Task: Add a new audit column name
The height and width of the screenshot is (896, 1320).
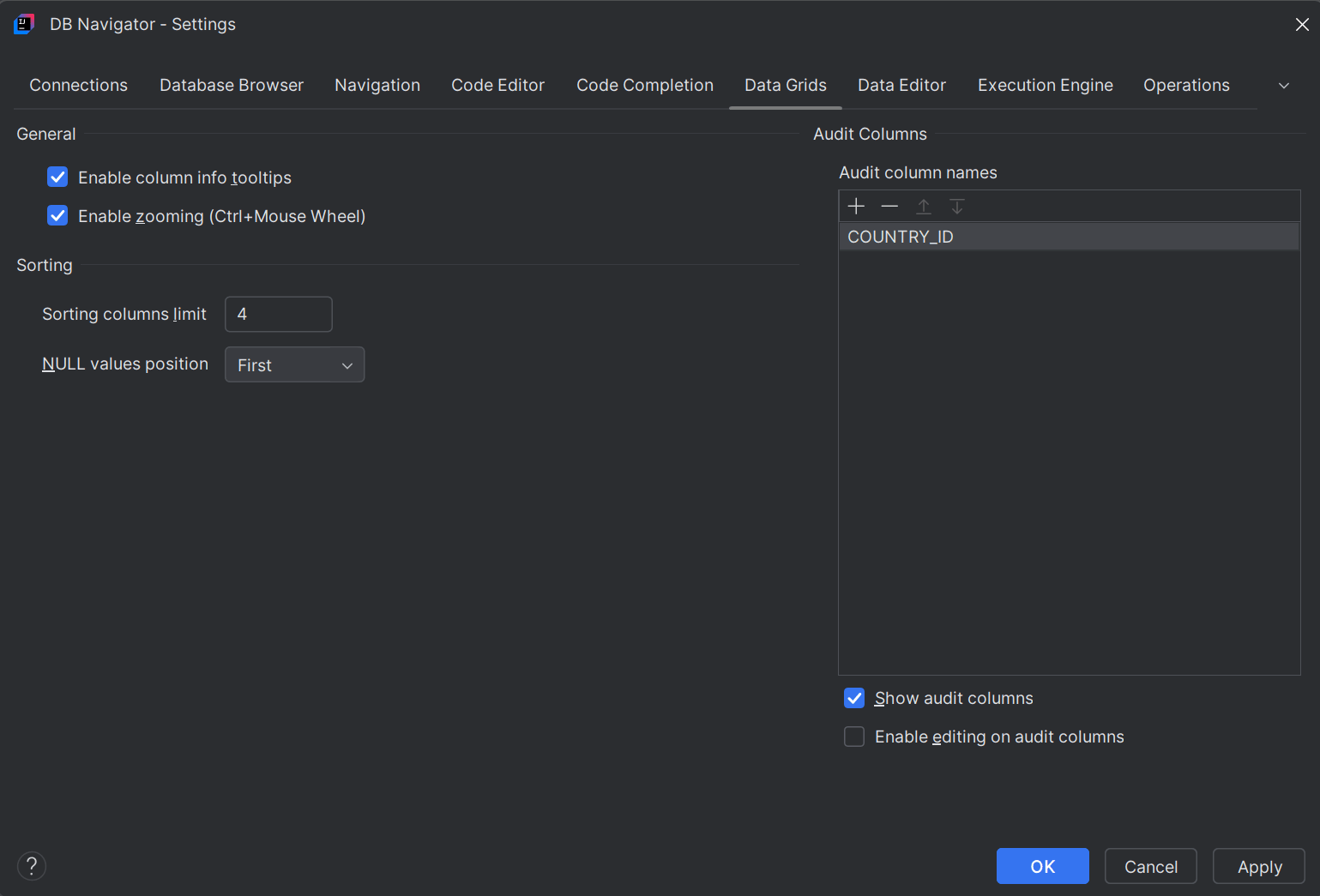Action: pyautogui.click(x=856, y=206)
